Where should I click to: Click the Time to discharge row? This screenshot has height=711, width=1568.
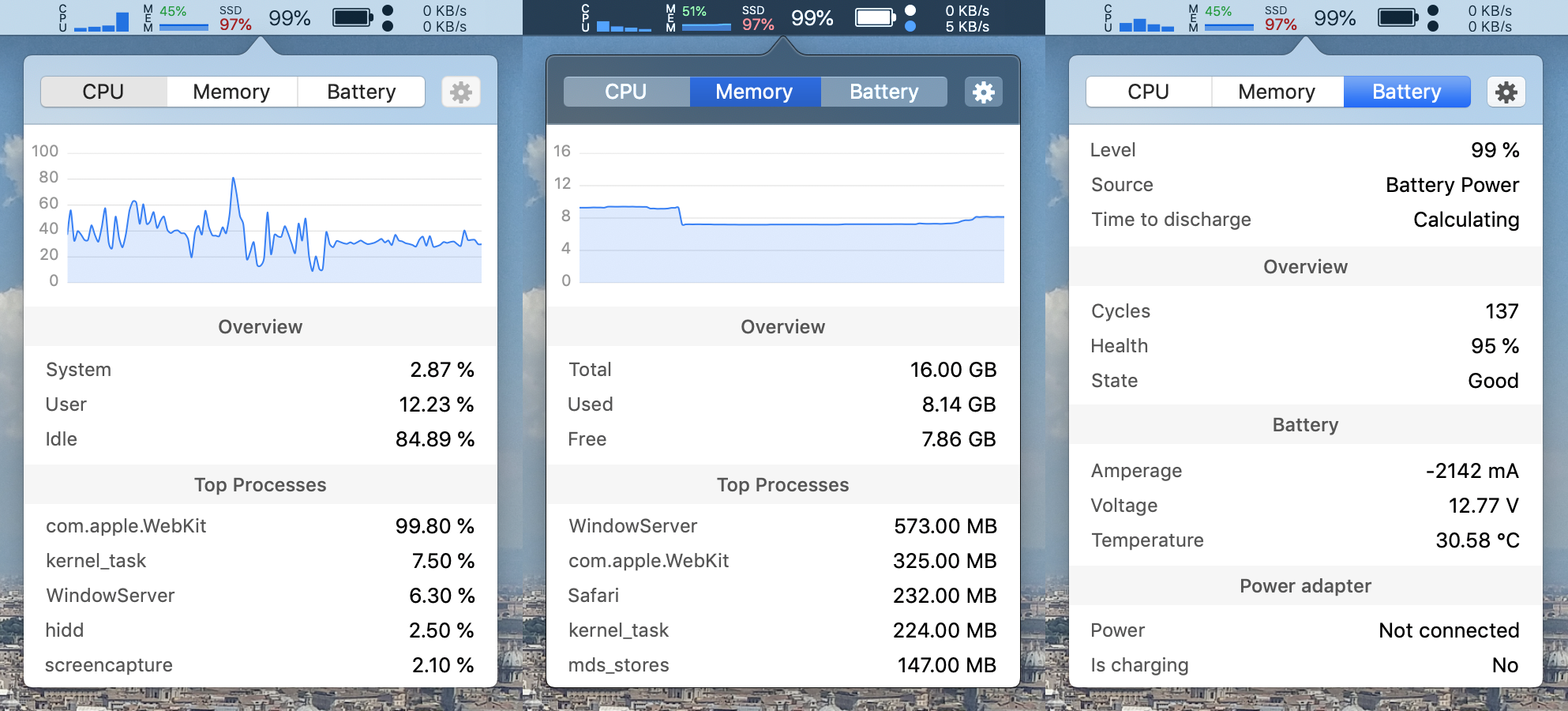coord(1305,220)
